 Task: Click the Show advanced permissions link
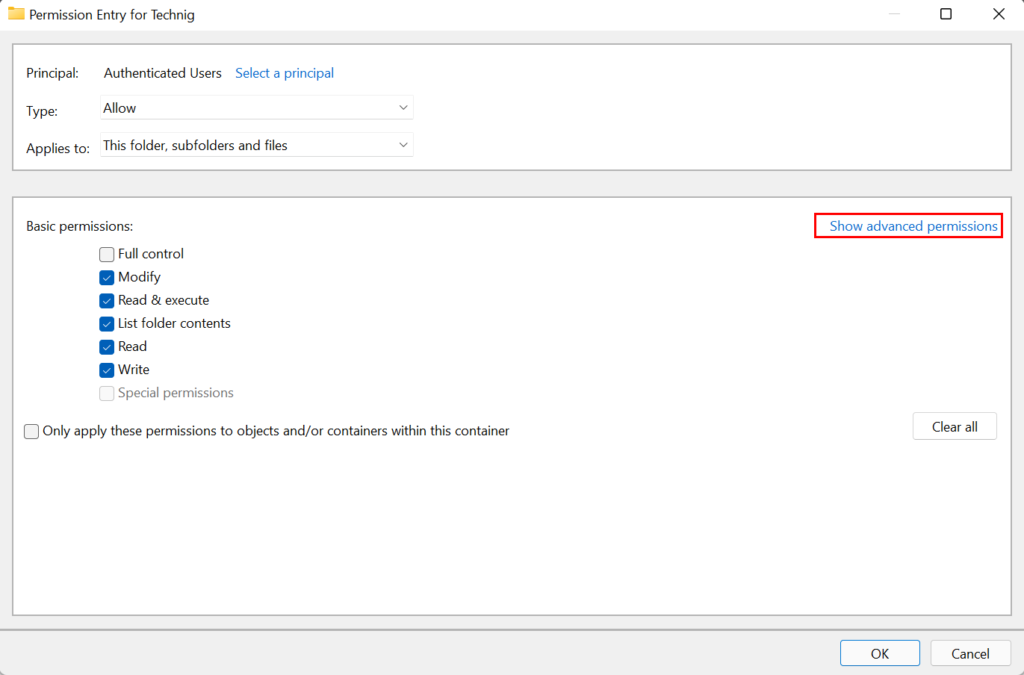point(907,226)
